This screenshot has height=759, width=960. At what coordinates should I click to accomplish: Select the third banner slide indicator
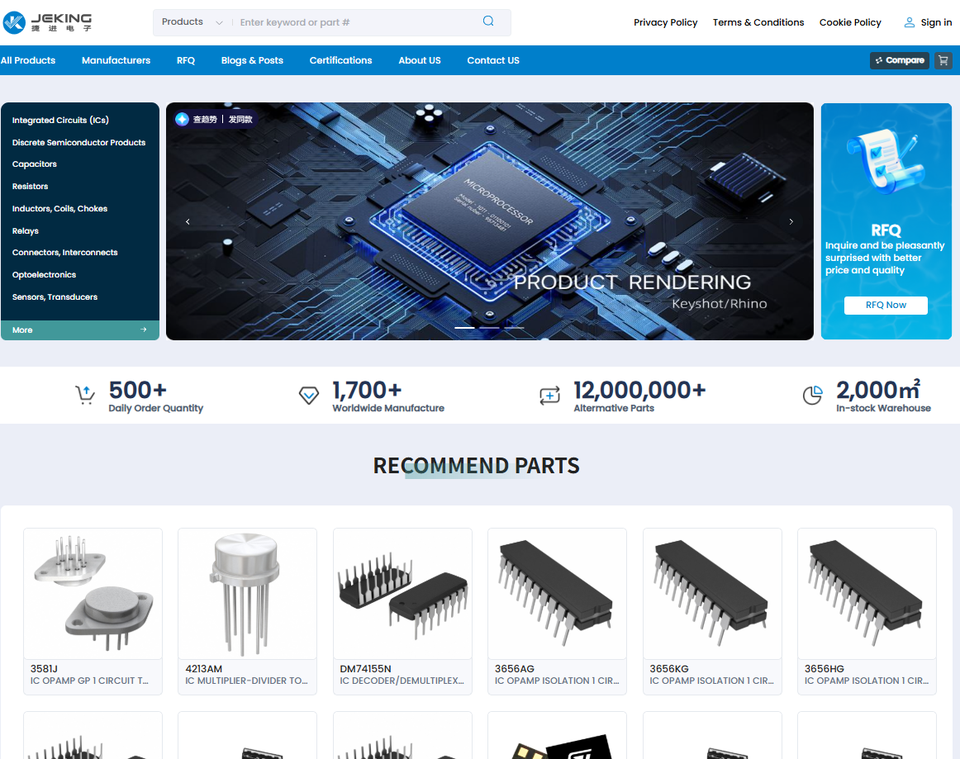[514, 328]
